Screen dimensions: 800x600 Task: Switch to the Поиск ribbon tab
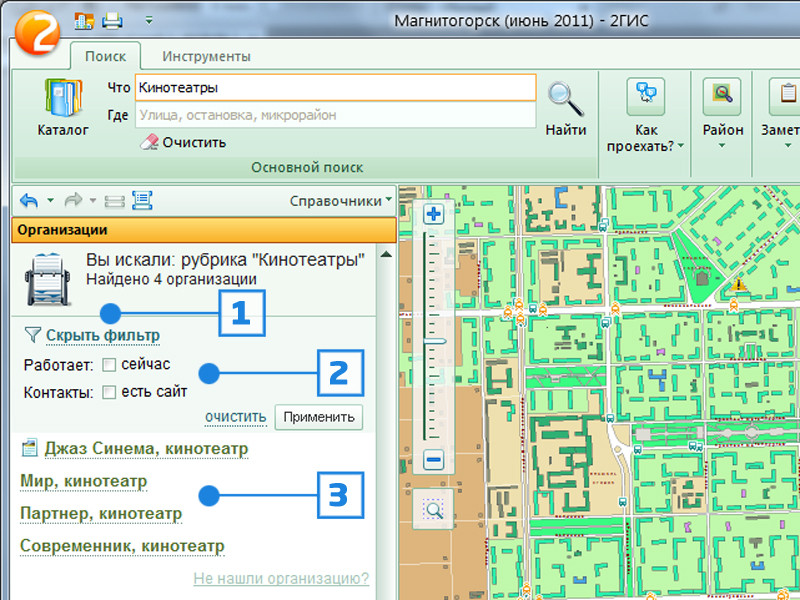(x=105, y=56)
